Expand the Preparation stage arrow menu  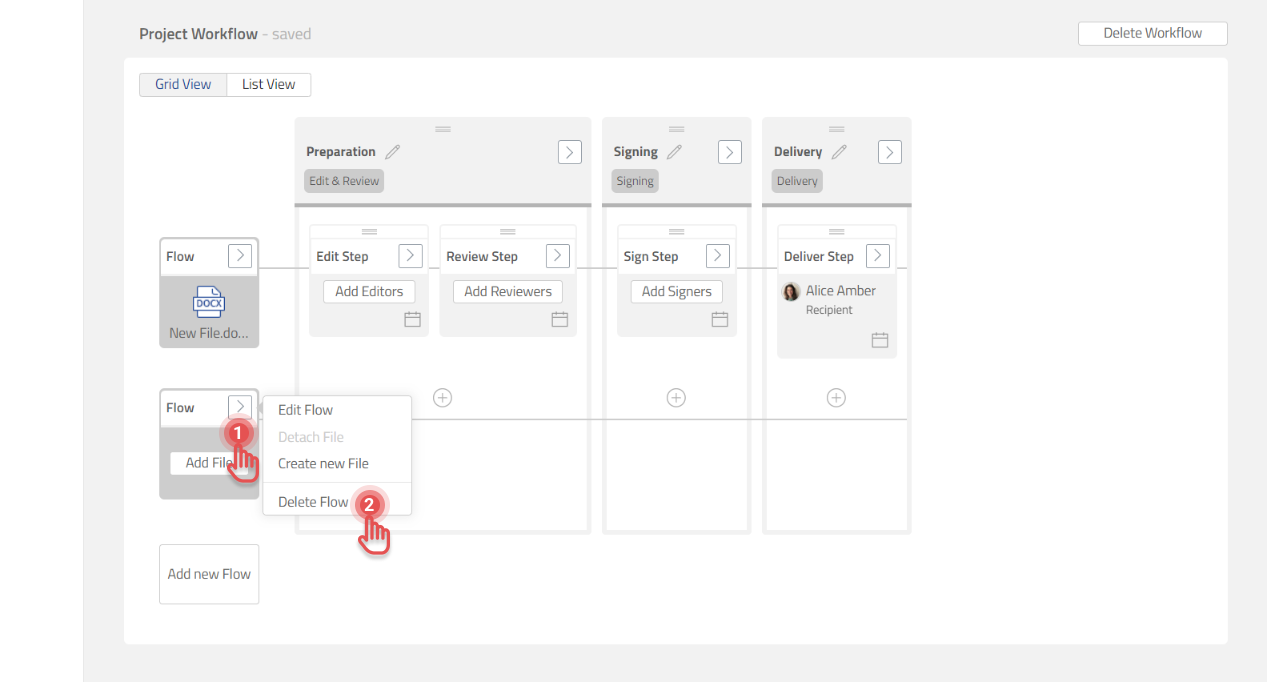(x=569, y=152)
